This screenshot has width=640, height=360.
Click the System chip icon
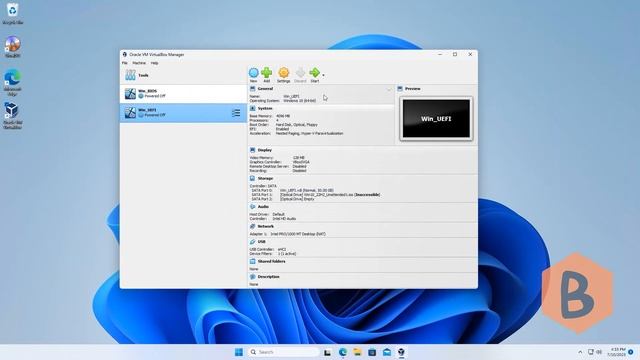[x=252, y=108]
